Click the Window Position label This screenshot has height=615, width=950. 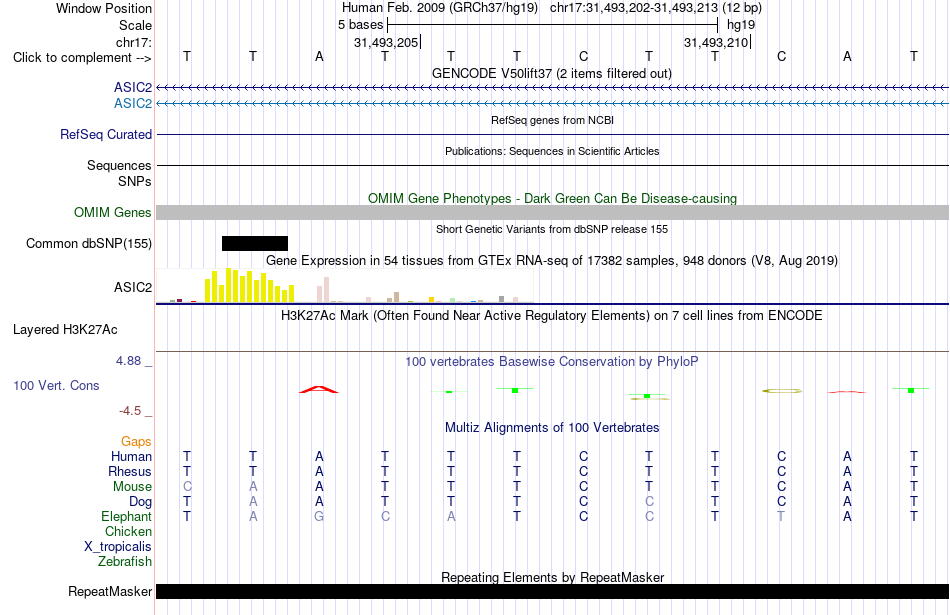pos(104,8)
